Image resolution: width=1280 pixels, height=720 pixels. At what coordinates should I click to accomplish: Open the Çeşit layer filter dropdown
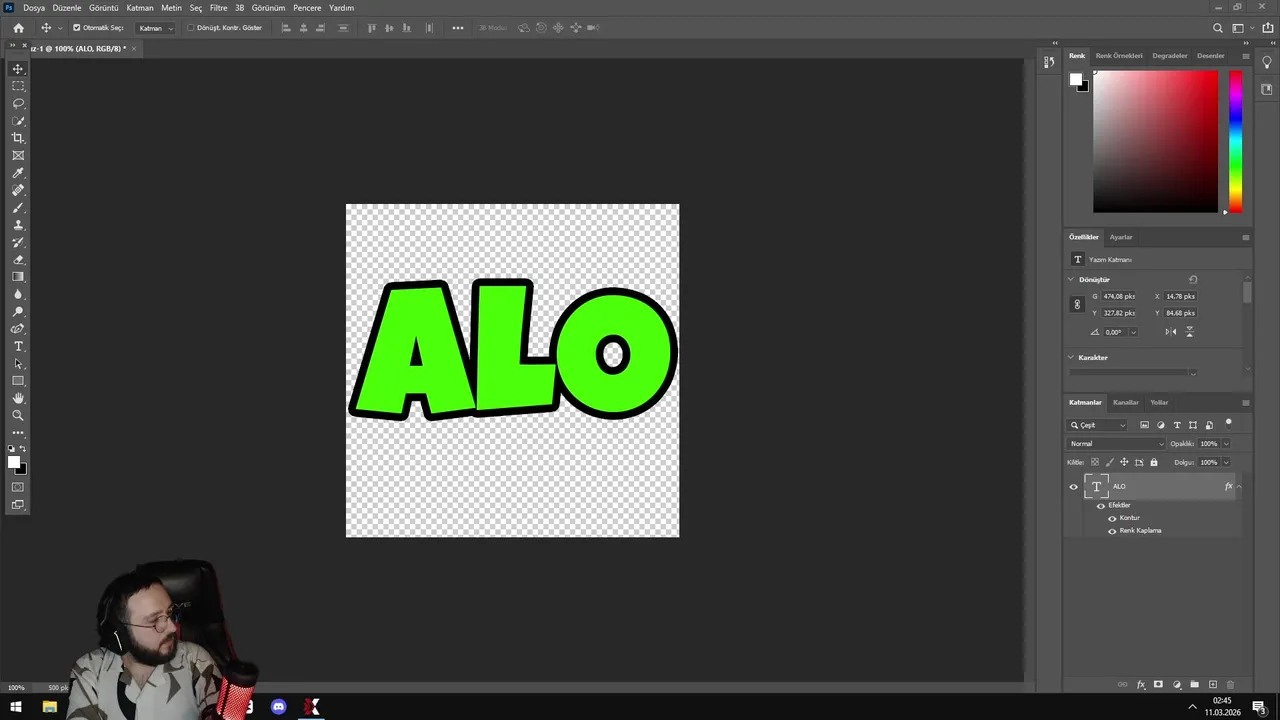click(1097, 425)
